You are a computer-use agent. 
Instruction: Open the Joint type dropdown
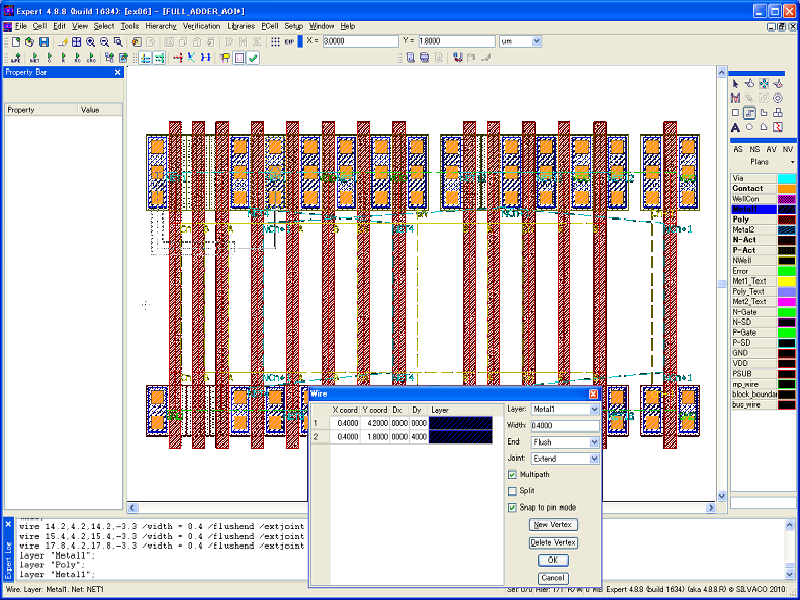coord(594,459)
